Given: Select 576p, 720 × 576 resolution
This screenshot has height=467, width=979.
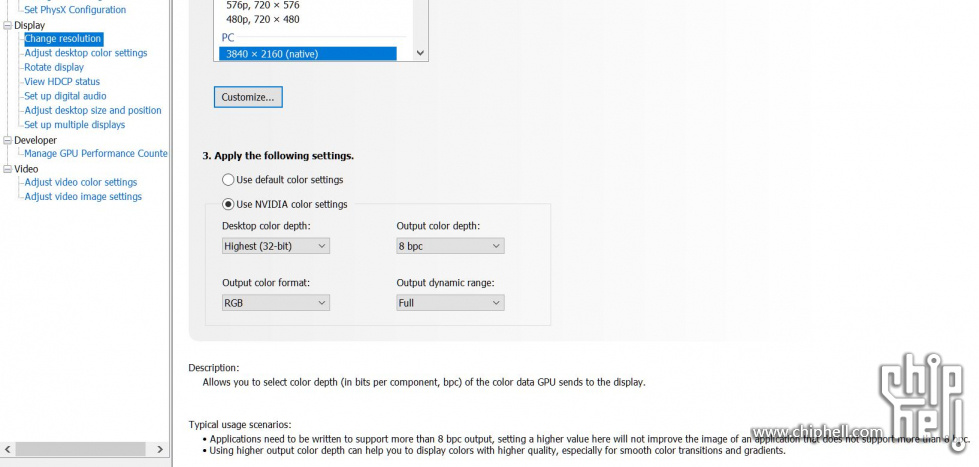Looking at the screenshot, I should point(263,5).
